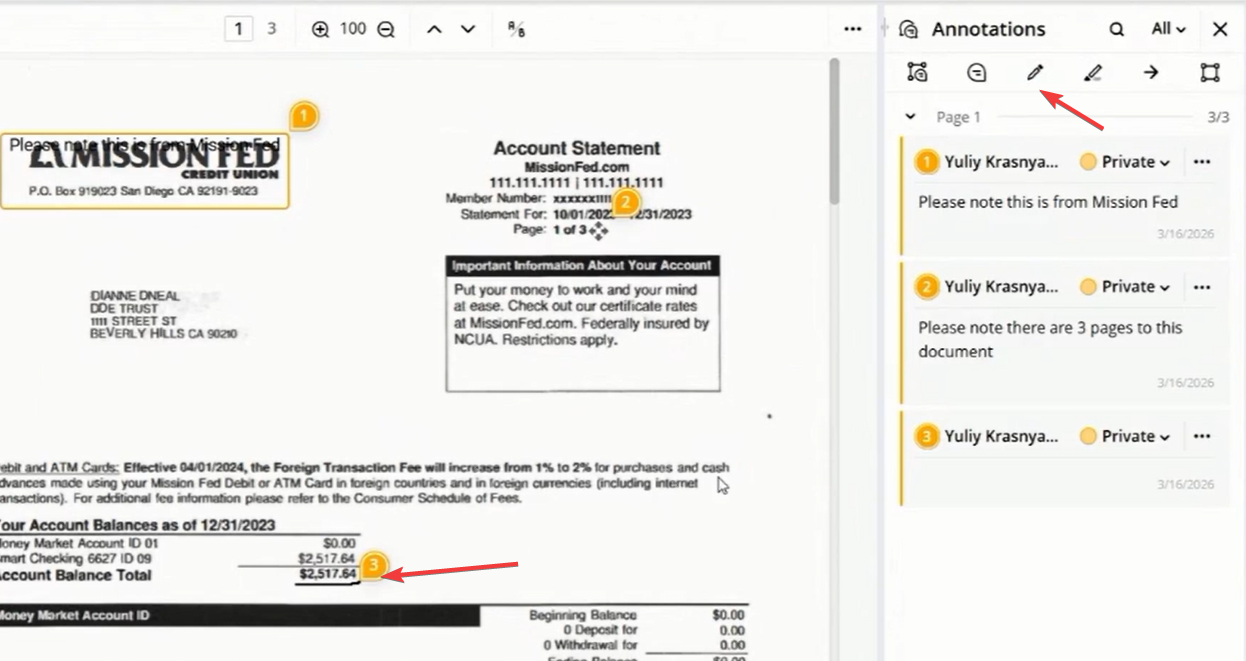
Task: Collapse the Page 1 annotations group
Action: [x=910, y=117]
